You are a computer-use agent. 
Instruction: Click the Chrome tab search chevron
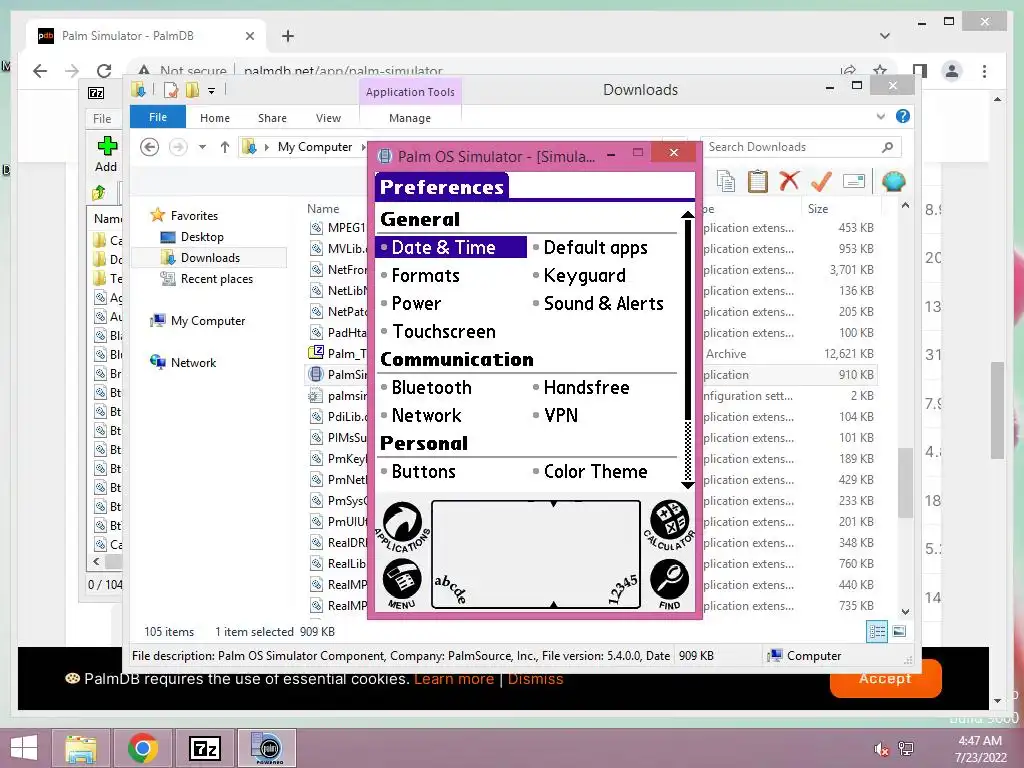click(x=885, y=36)
